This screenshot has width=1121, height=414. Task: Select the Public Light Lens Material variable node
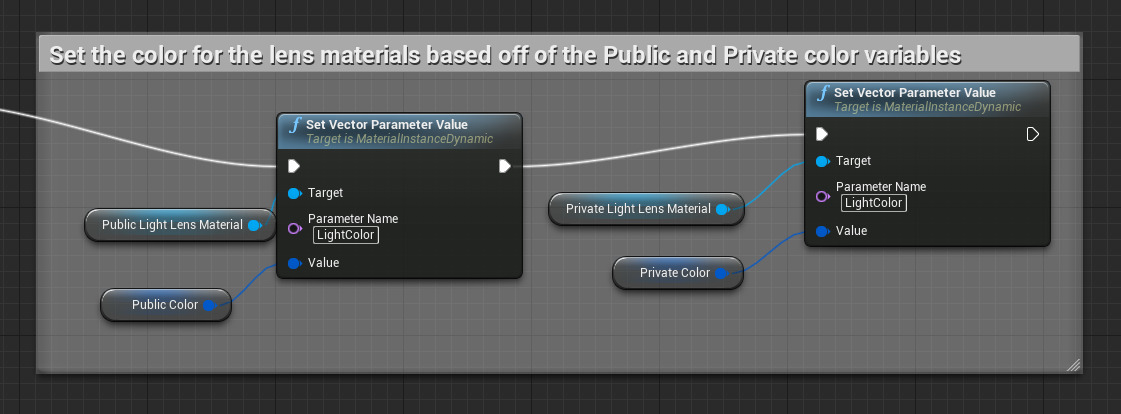[172, 225]
